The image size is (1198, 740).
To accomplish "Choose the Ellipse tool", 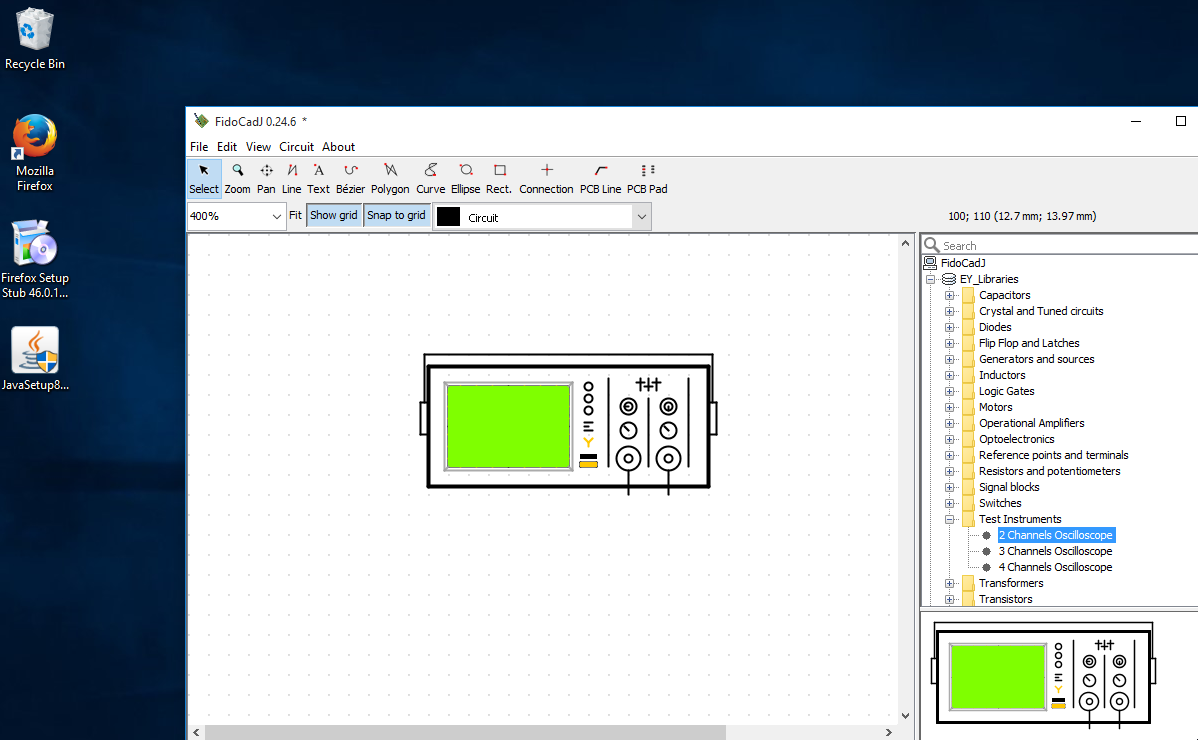I will pos(465,178).
